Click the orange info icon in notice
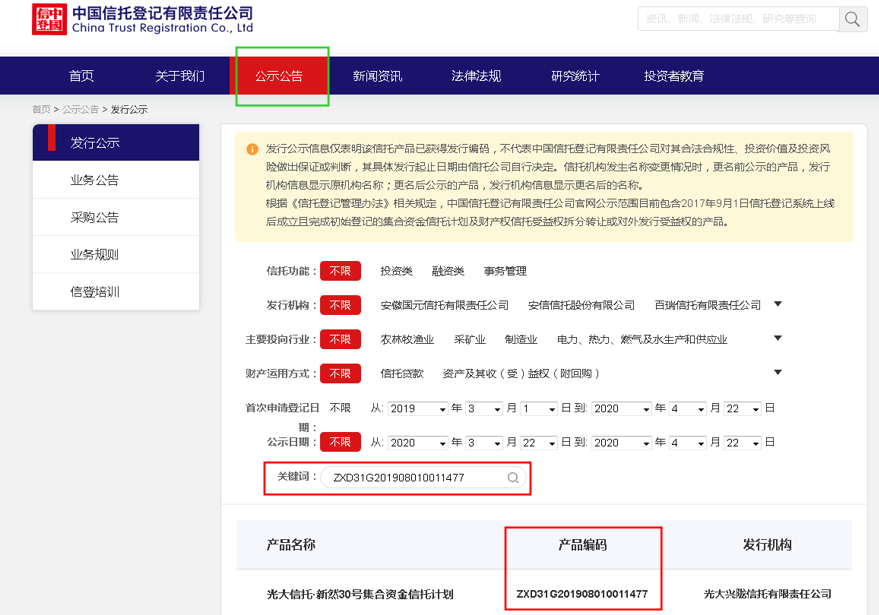 [x=252, y=149]
